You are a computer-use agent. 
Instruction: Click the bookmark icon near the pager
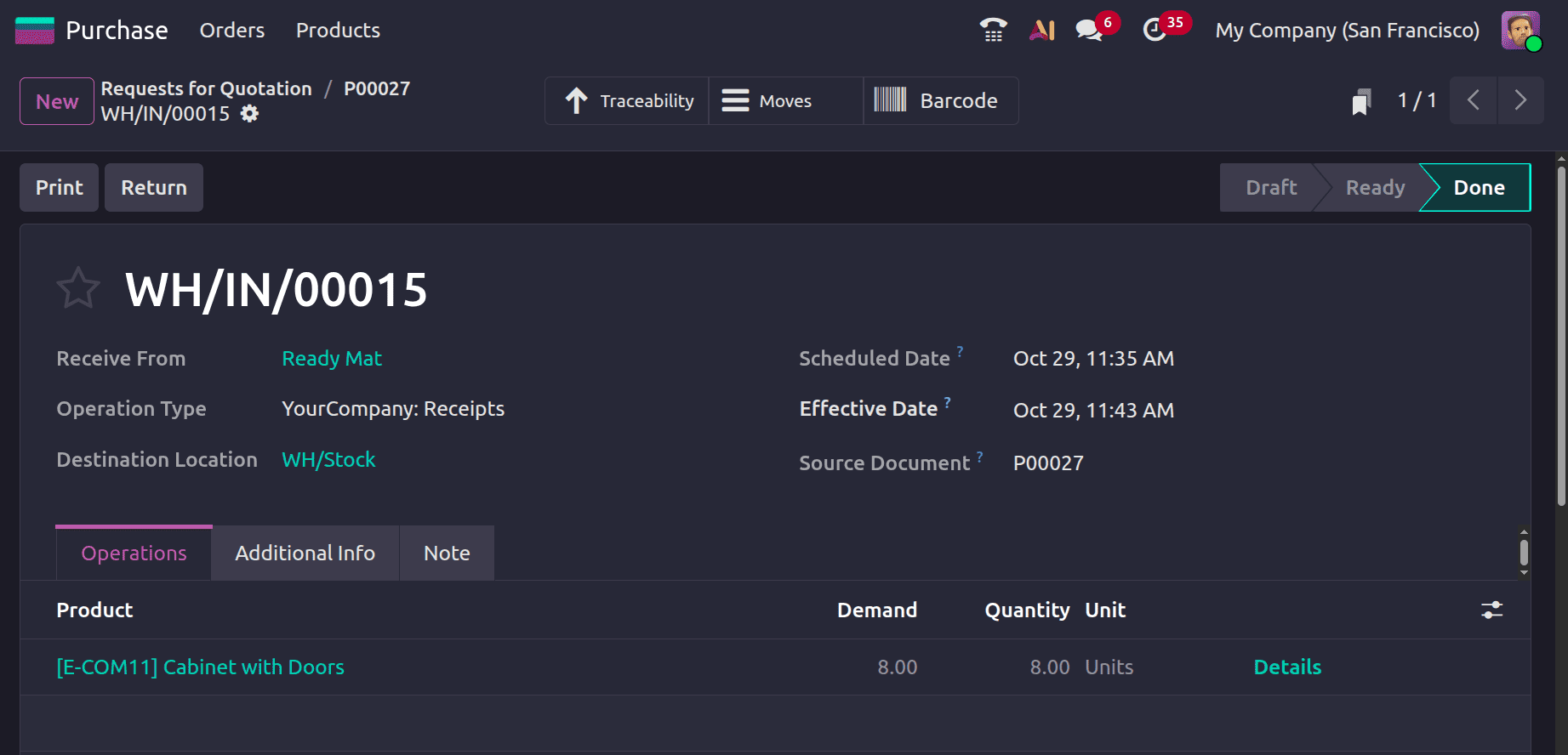(1362, 101)
